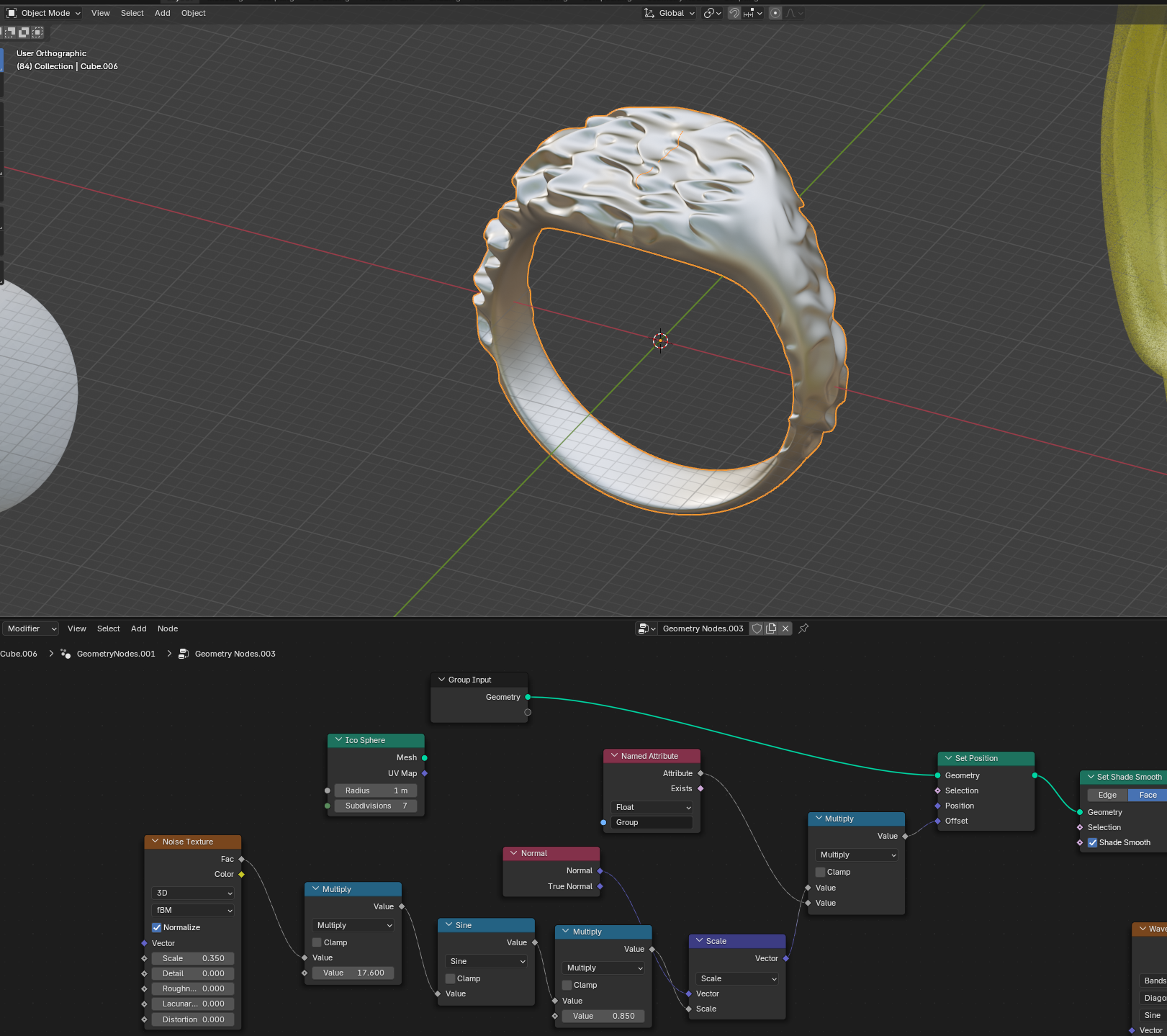Click the Noise Texture Distortion field
The width and height of the screenshot is (1167, 1036).
[x=193, y=1019]
